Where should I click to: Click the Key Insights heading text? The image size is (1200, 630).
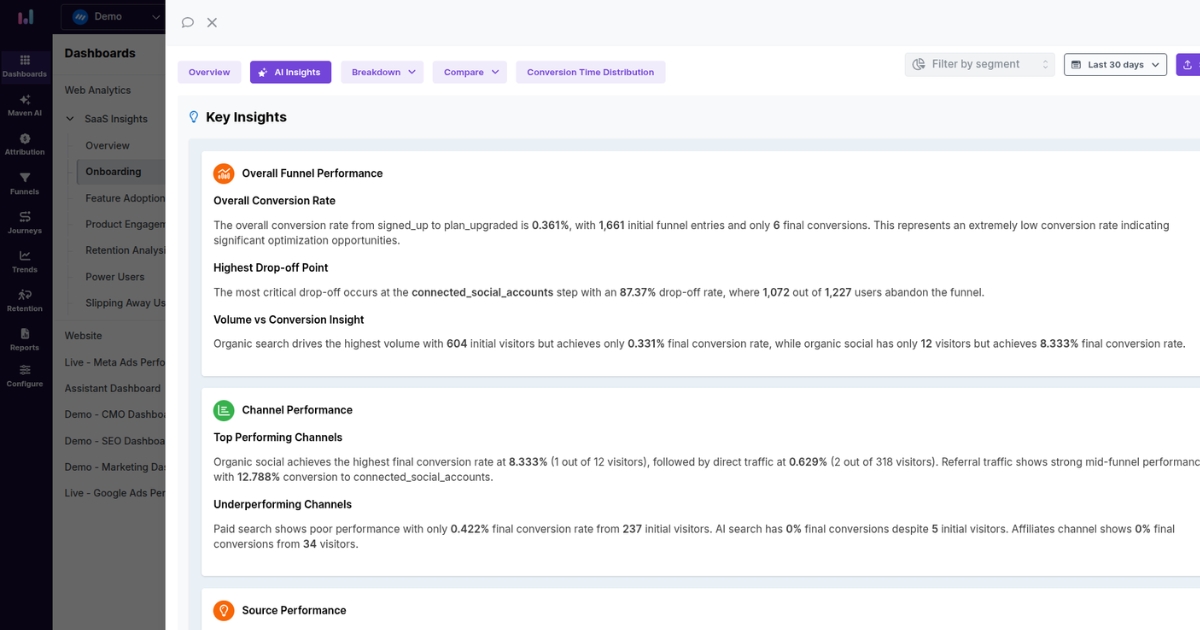coord(246,117)
